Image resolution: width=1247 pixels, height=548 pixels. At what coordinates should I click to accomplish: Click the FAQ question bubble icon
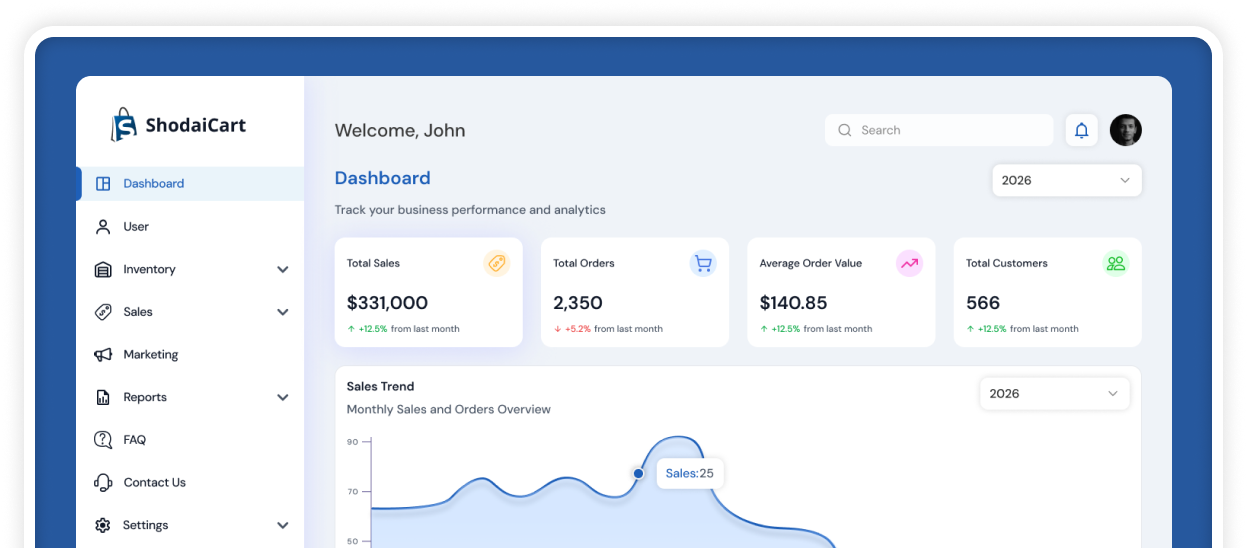pyautogui.click(x=103, y=440)
